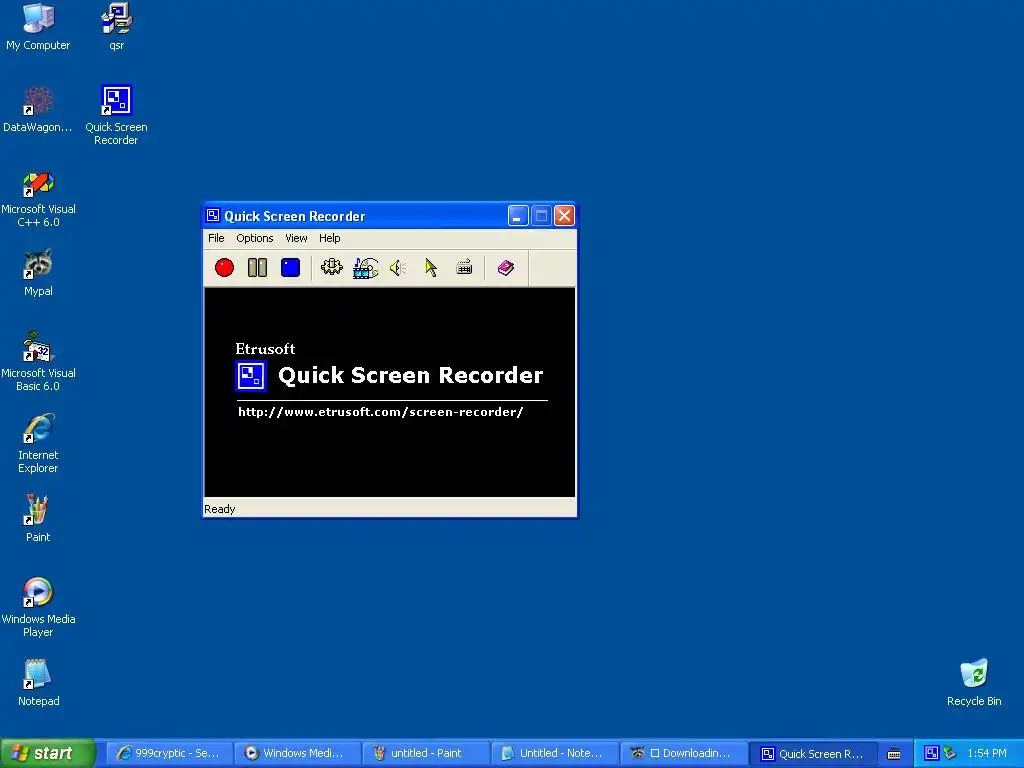Open program settings via the gear icon
The width and height of the screenshot is (1024, 768).
(x=332, y=267)
